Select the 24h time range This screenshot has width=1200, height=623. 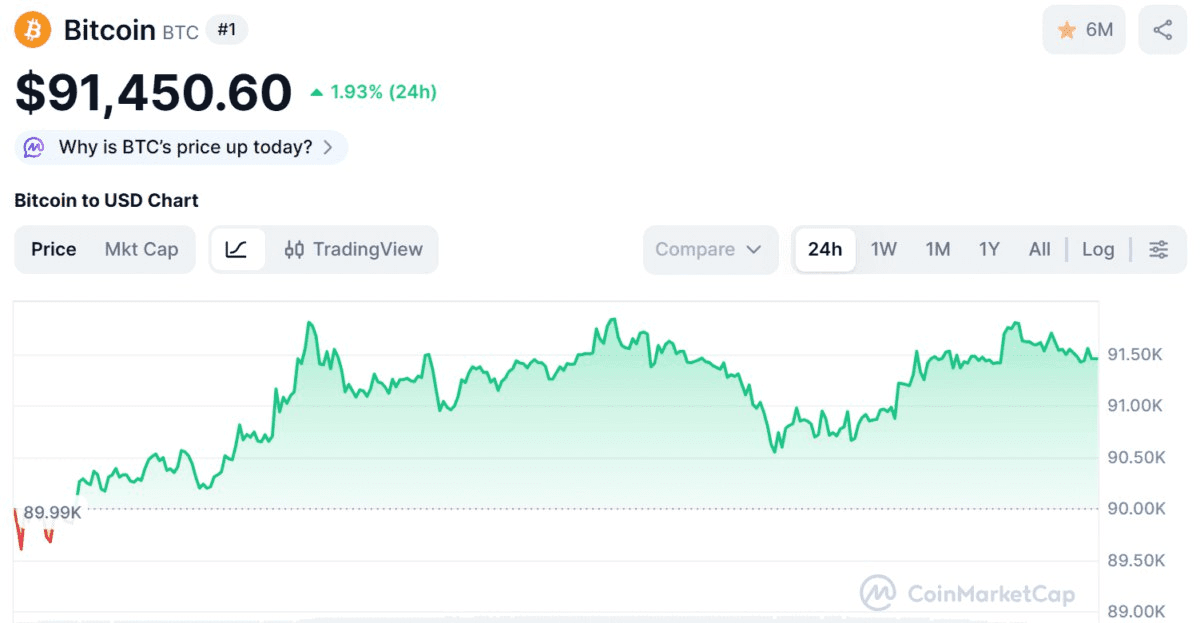(x=825, y=249)
